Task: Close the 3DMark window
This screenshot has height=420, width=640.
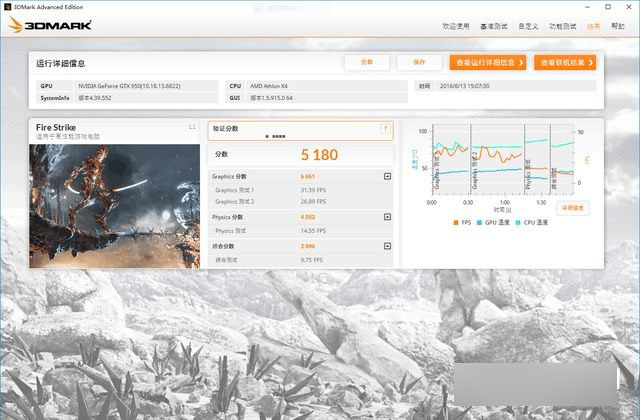Action: [629, 7]
